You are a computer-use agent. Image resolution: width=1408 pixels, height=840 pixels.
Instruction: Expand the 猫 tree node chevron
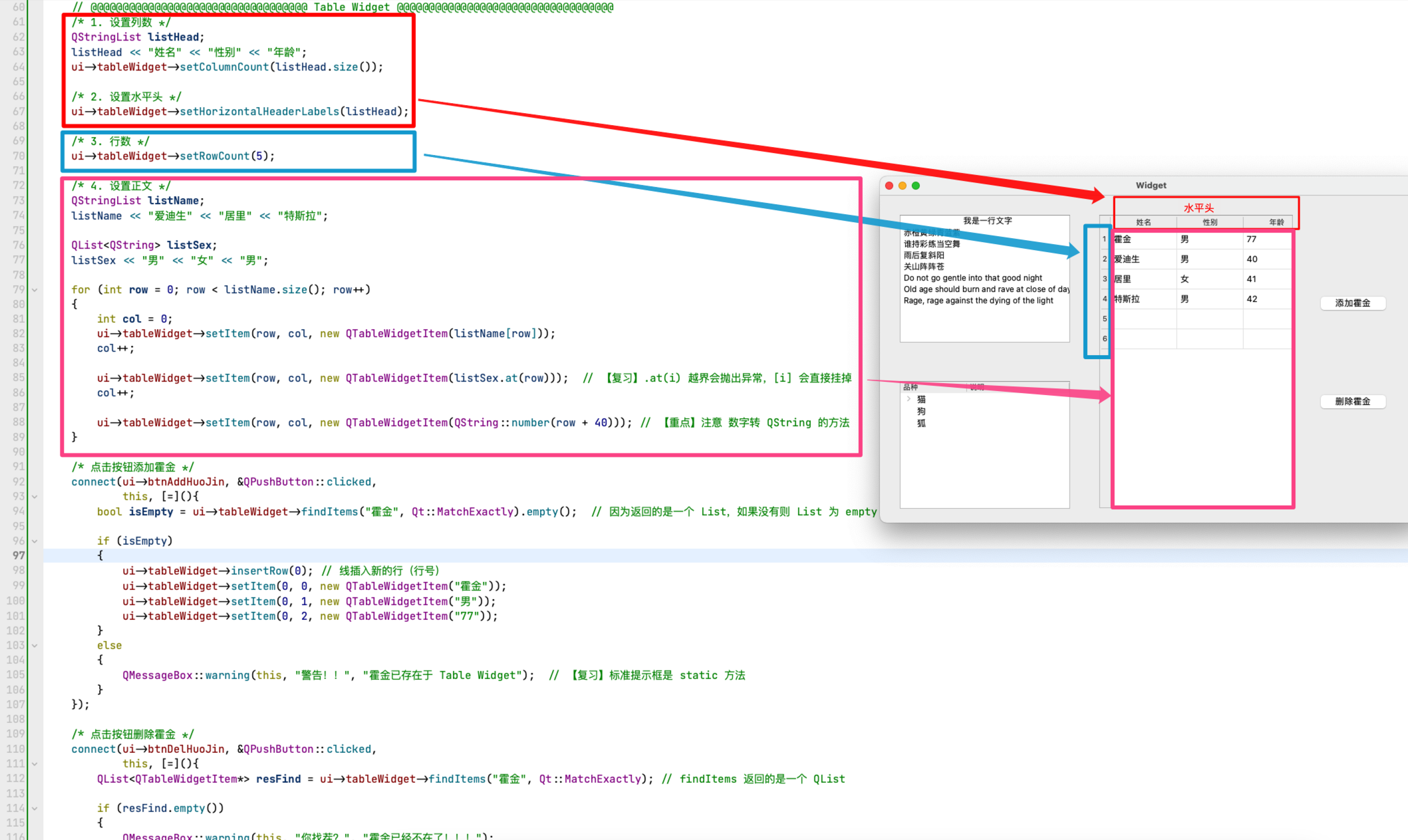click(x=909, y=399)
